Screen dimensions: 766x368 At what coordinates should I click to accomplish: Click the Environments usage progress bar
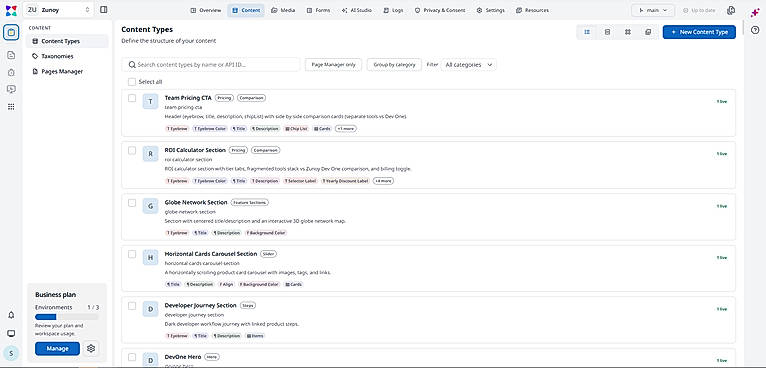pyautogui.click(x=67, y=317)
